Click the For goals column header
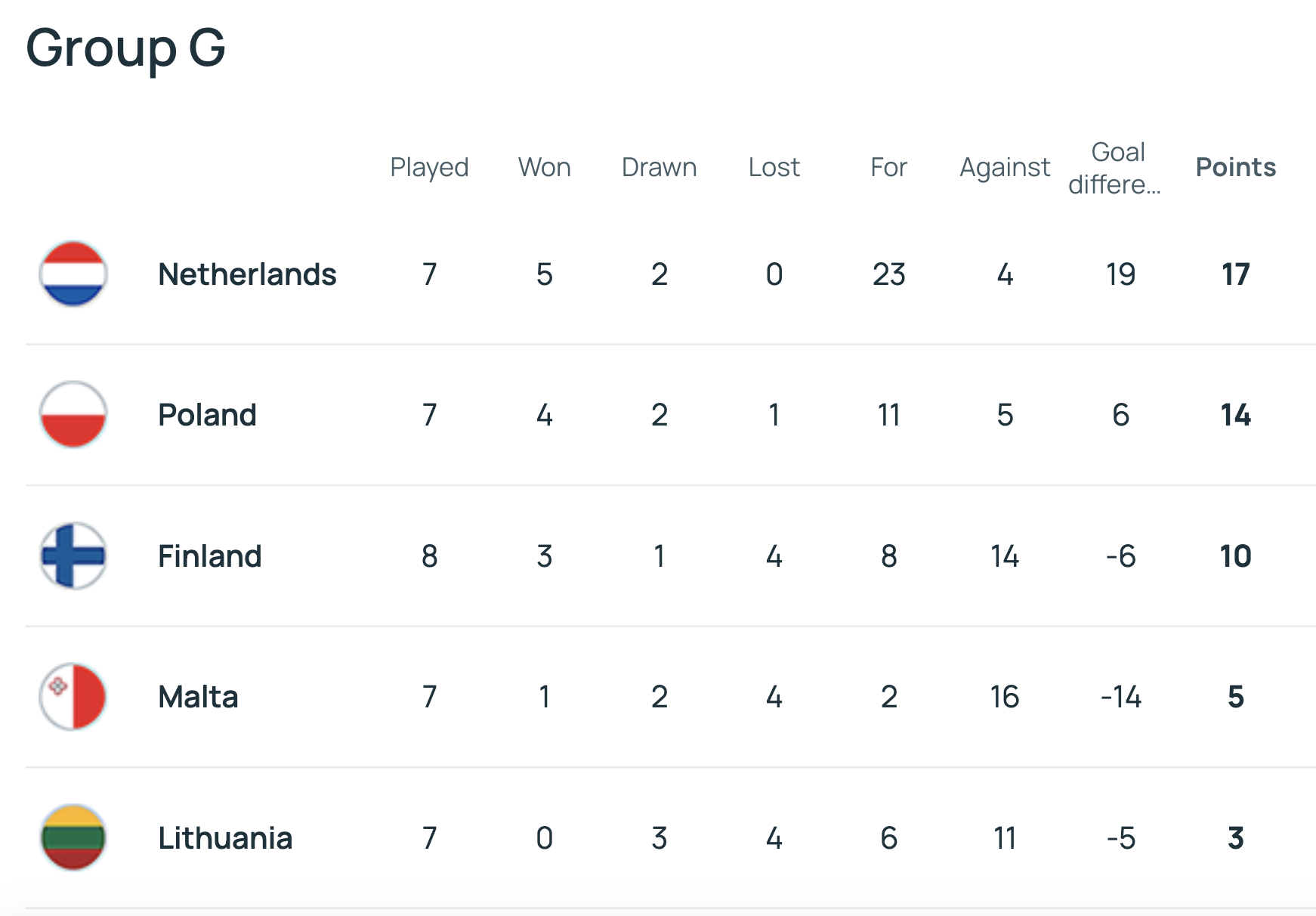The image size is (1316, 916). click(888, 167)
